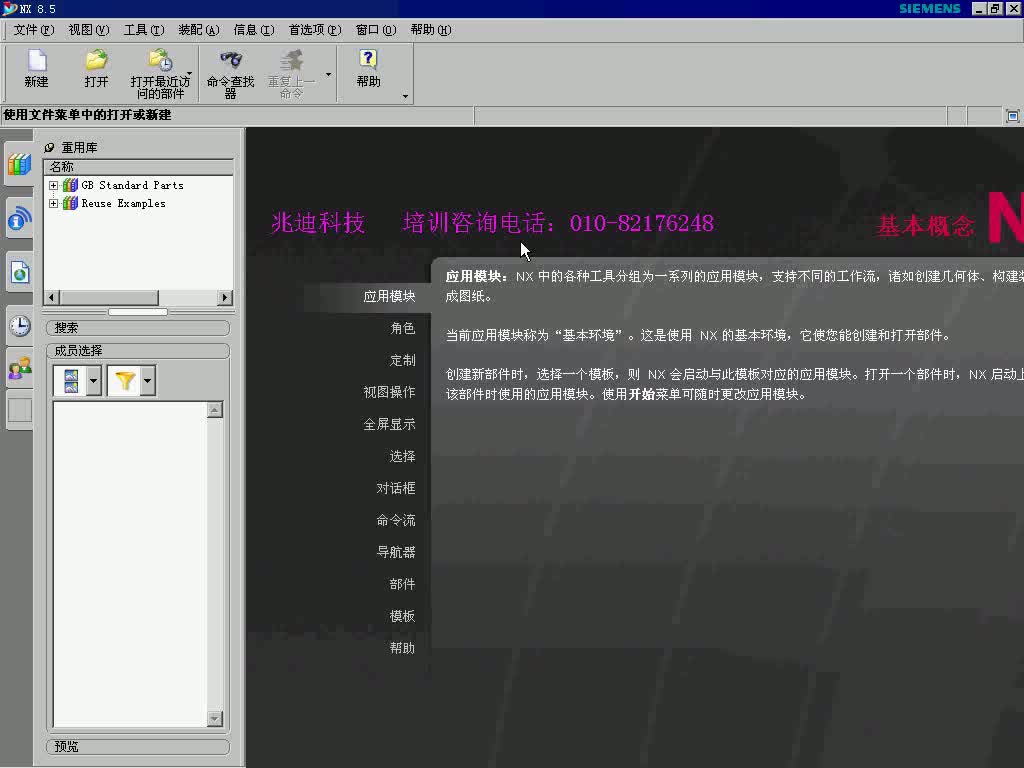Expand the Reuse Examples node
This screenshot has width=1024, height=768.
tap(54, 204)
